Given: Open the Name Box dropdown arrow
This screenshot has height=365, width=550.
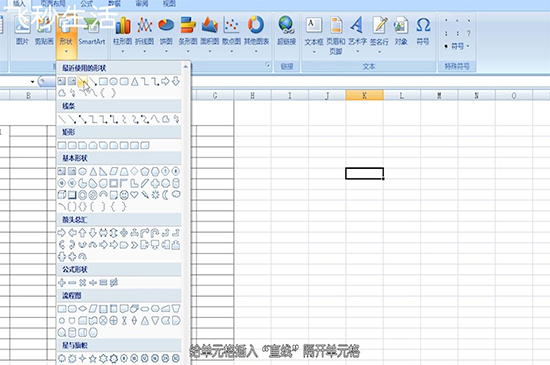Looking at the screenshot, I should (x=32, y=82).
